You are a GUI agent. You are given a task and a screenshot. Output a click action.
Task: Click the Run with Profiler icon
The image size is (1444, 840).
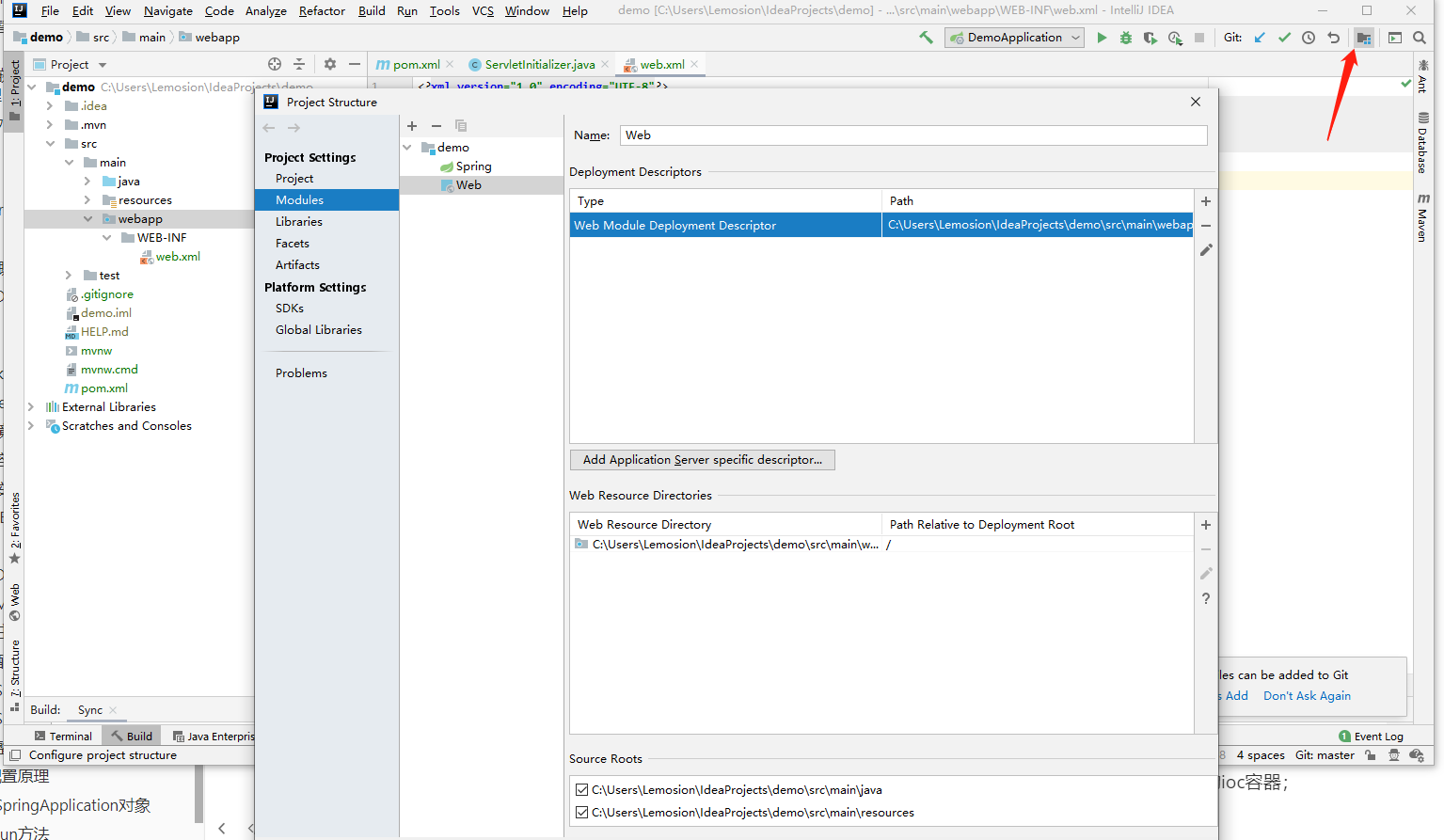pos(1175,38)
